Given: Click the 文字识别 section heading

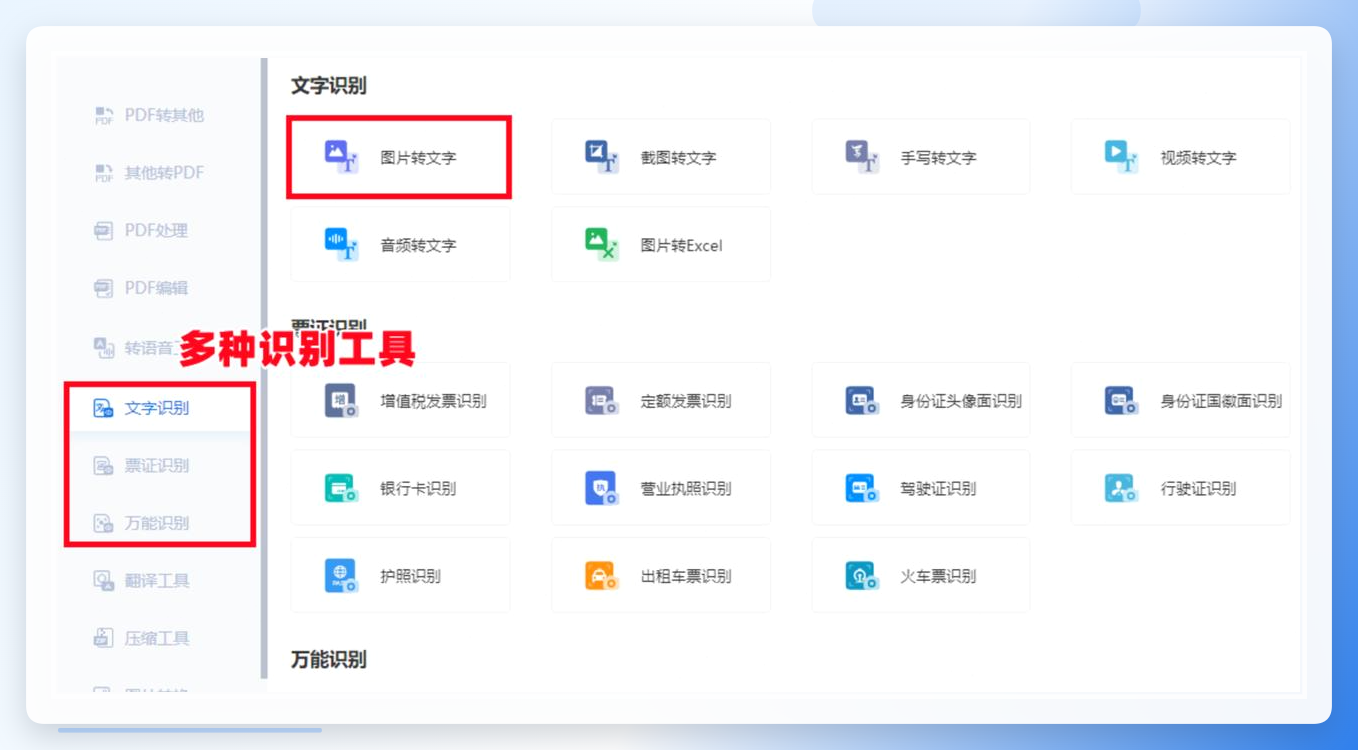Looking at the screenshot, I should click(x=328, y=86).
